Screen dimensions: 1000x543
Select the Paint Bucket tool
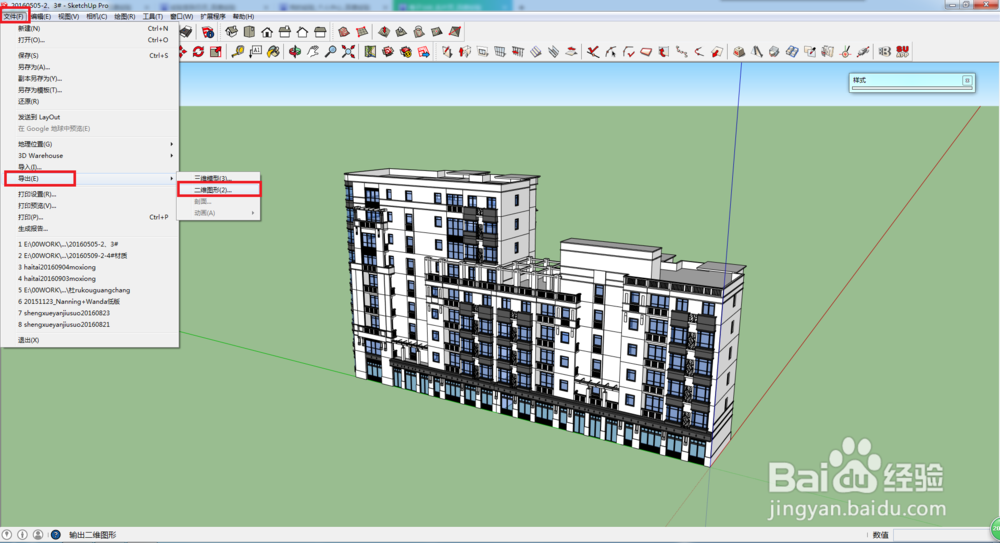click(x=273, y=52)
